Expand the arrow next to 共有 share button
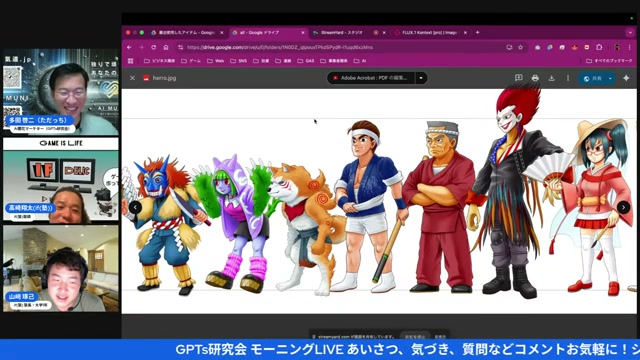 pyautogui.click(x=611, y=78)
